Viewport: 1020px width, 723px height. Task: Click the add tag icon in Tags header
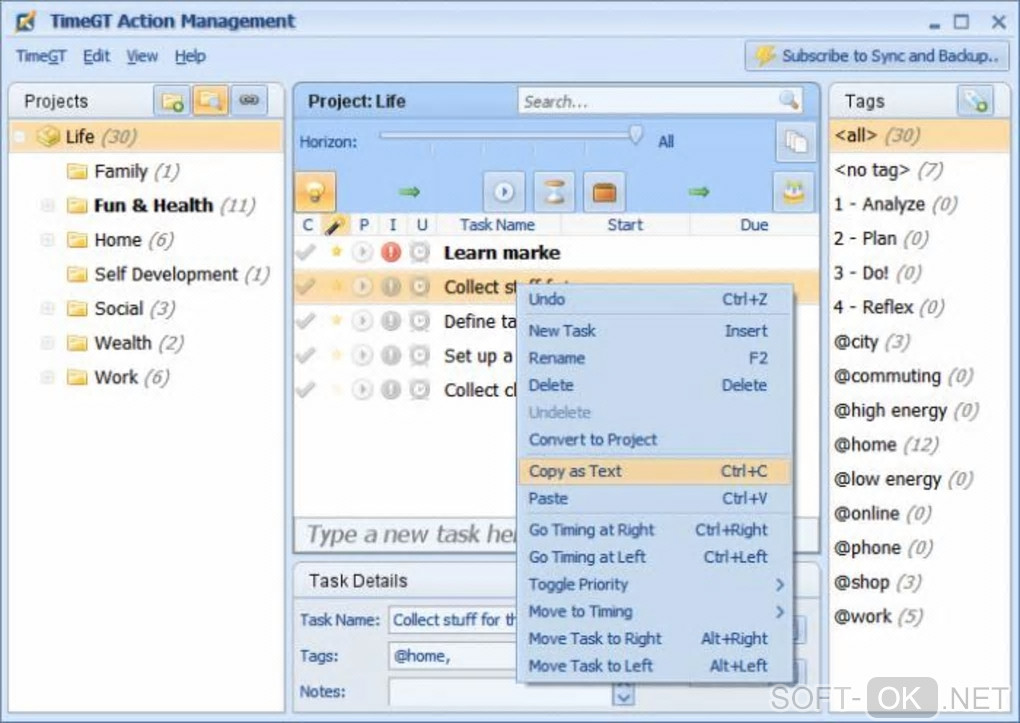975,101
